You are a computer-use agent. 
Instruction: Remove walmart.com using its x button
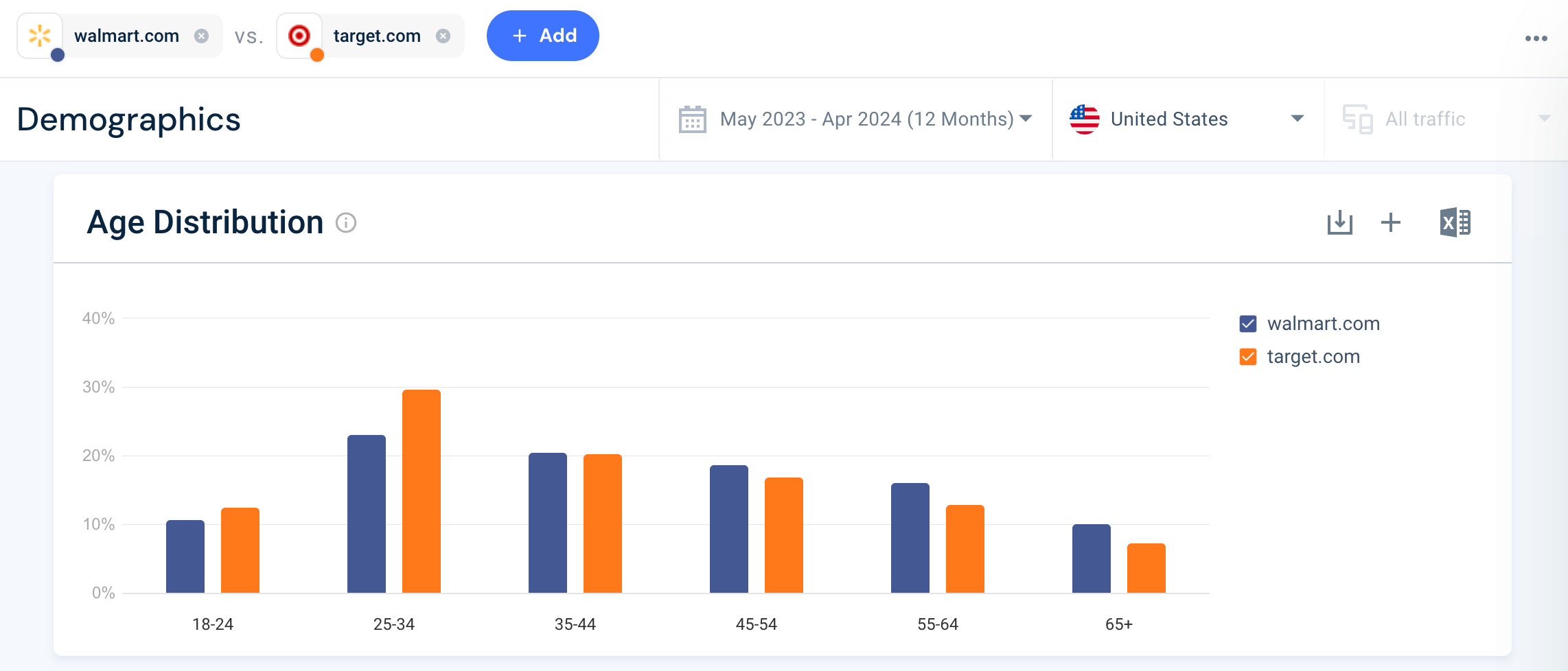click(x=200, y=36)
